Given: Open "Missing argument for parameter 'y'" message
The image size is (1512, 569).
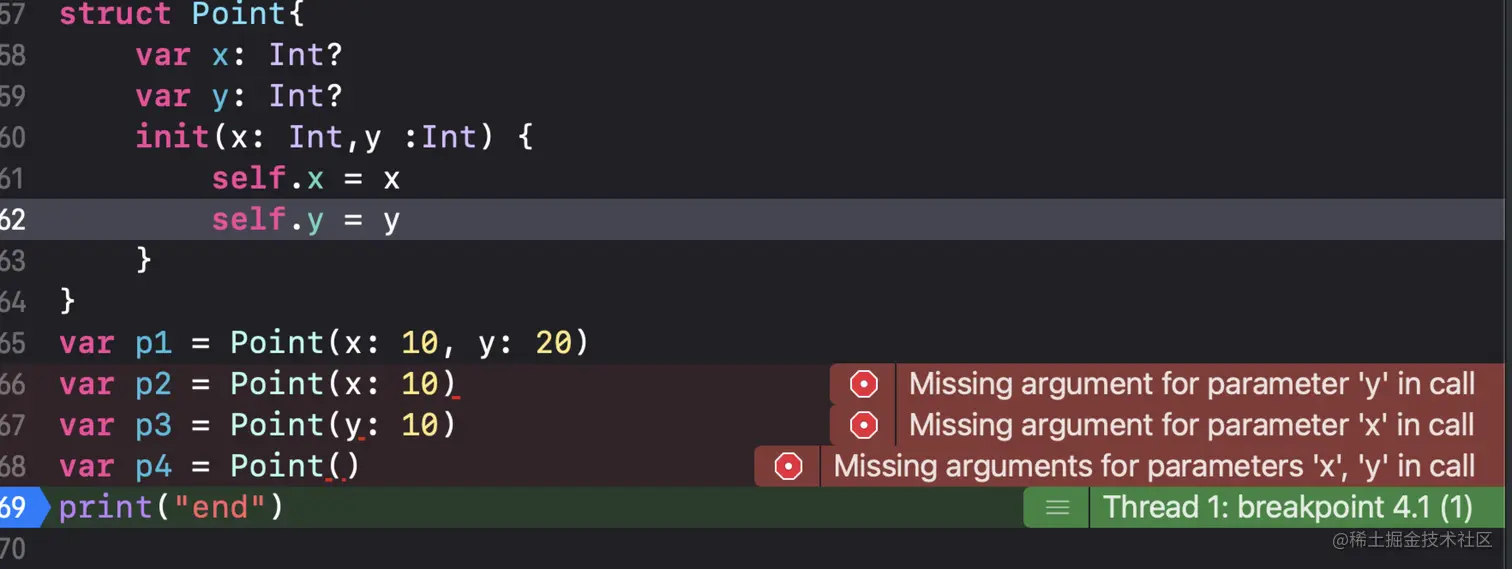Looking at the screenshot, I should [x=1191, y=384].
